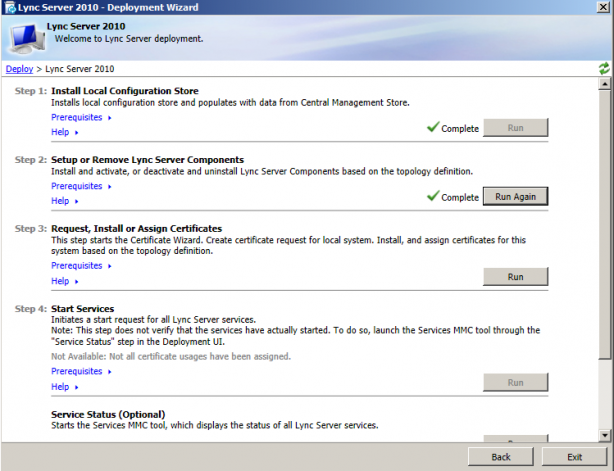Image resolution: width=614 pixels, height=471 pixels.
Task: Click "Install Local Configuration Store" heading
Action: click(125, 91)
